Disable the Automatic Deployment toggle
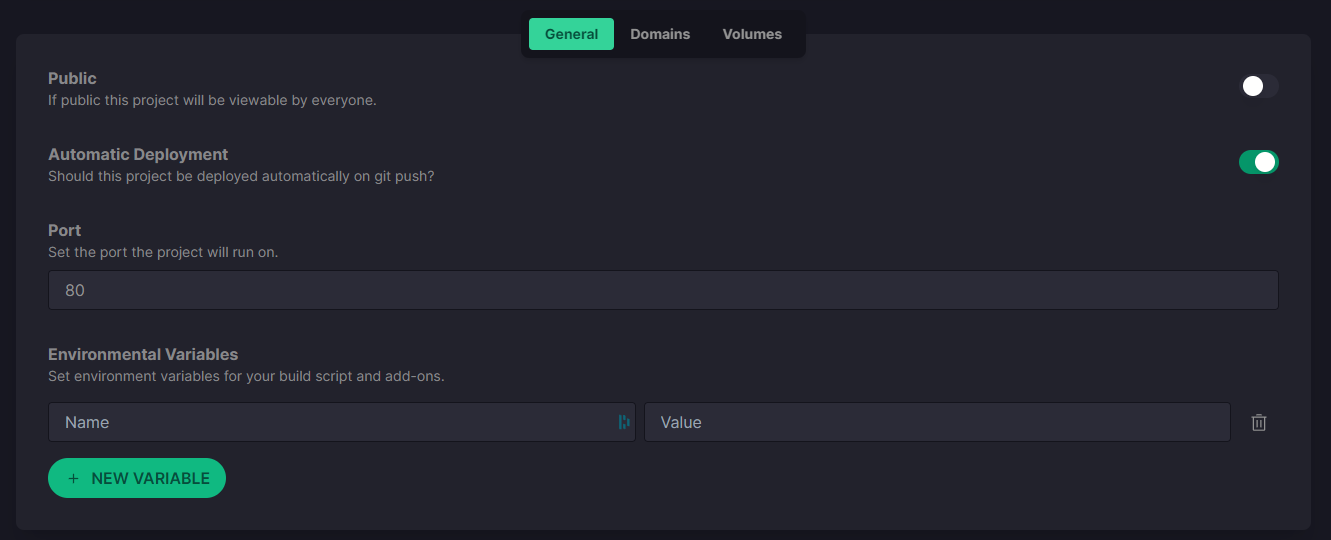This screenshot has height=540, width=1331. 1258,162
